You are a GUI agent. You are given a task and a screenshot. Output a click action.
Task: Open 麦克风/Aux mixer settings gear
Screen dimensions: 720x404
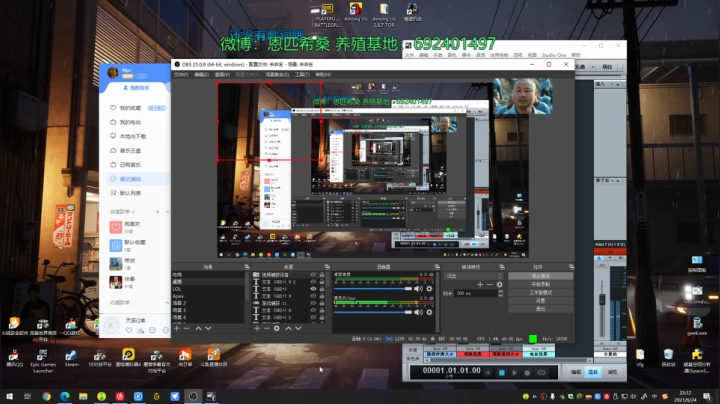coord(429,312)
